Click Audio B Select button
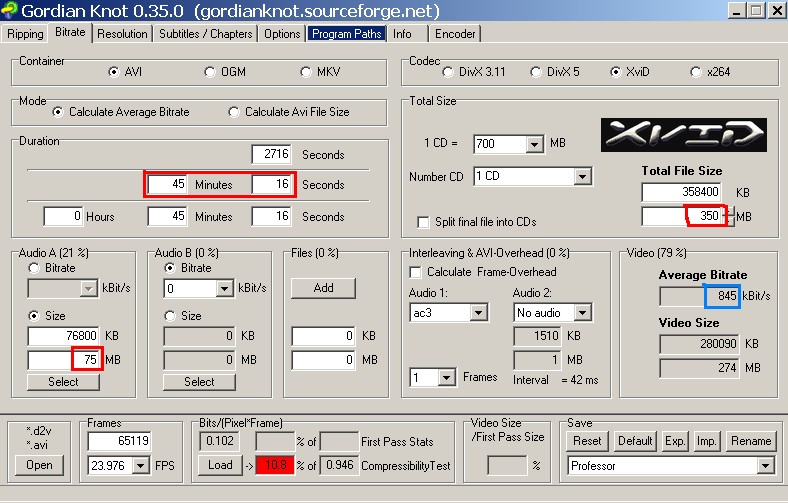This screenshot has width=788, height=503. [199, 382]
